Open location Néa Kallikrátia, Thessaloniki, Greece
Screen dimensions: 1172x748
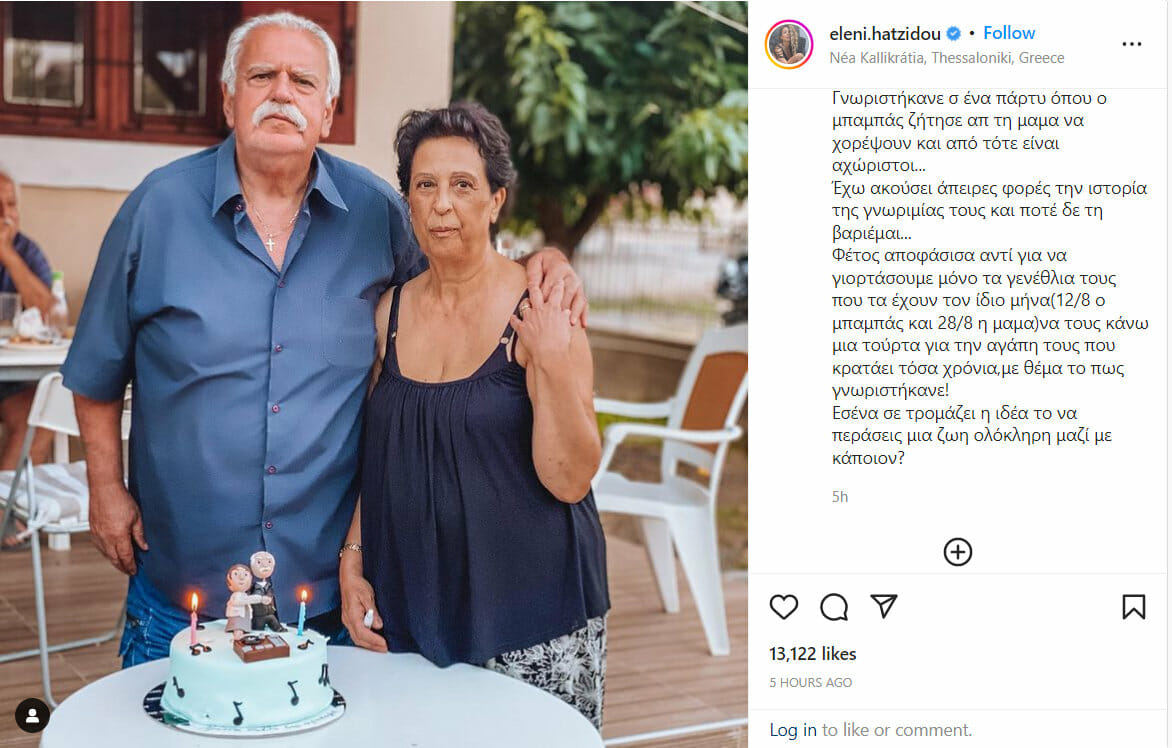click(946, 58)
